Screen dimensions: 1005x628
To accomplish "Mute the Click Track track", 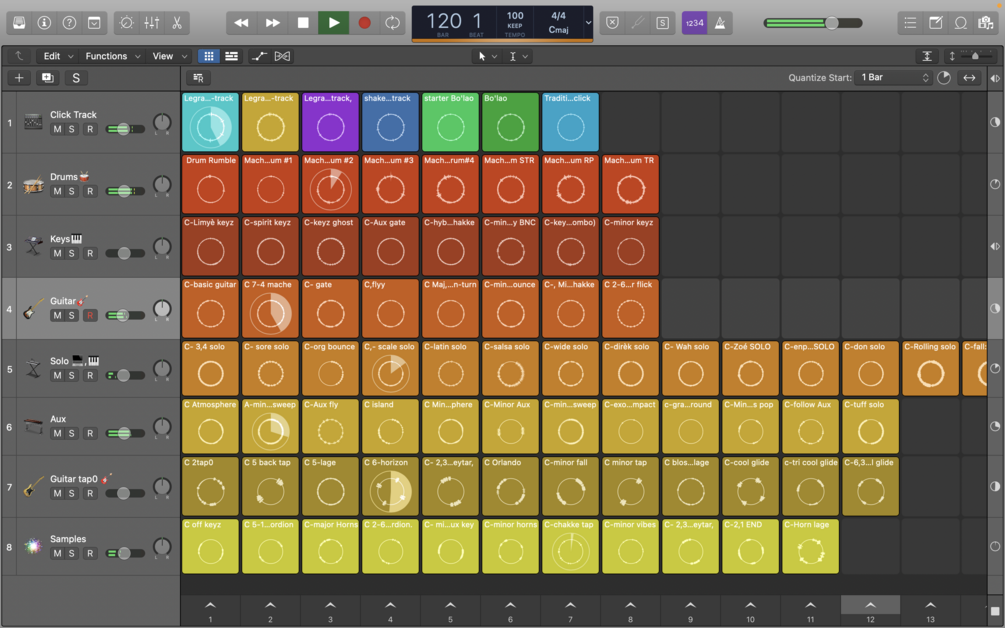I will pyautogui.click(x=58, y=129).
